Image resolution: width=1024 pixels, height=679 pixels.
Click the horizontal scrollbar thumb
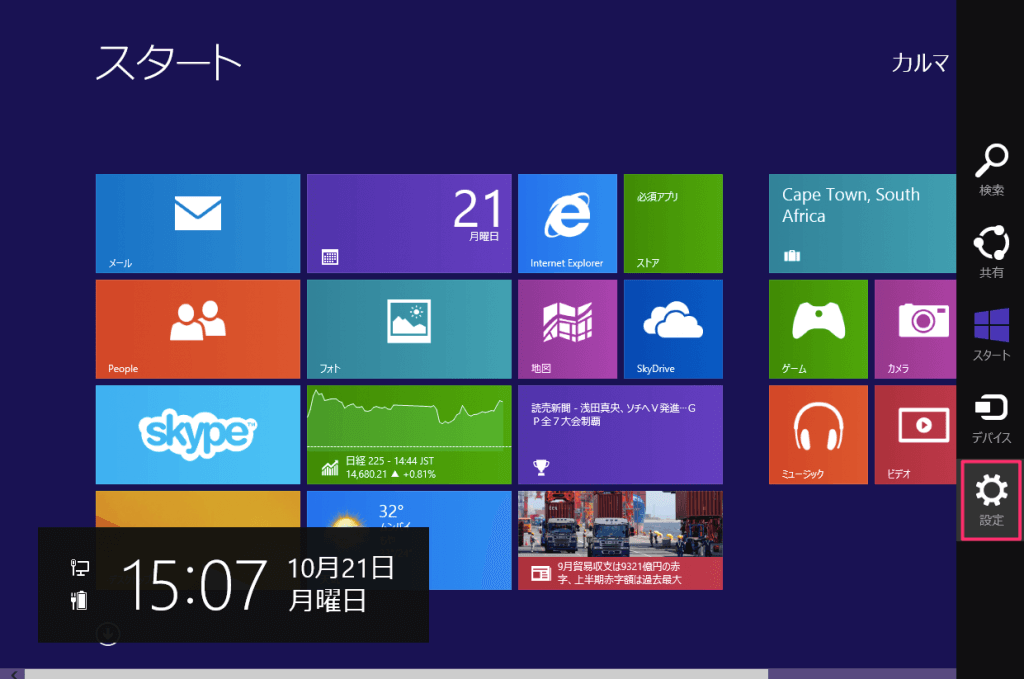tap(396, 674)
